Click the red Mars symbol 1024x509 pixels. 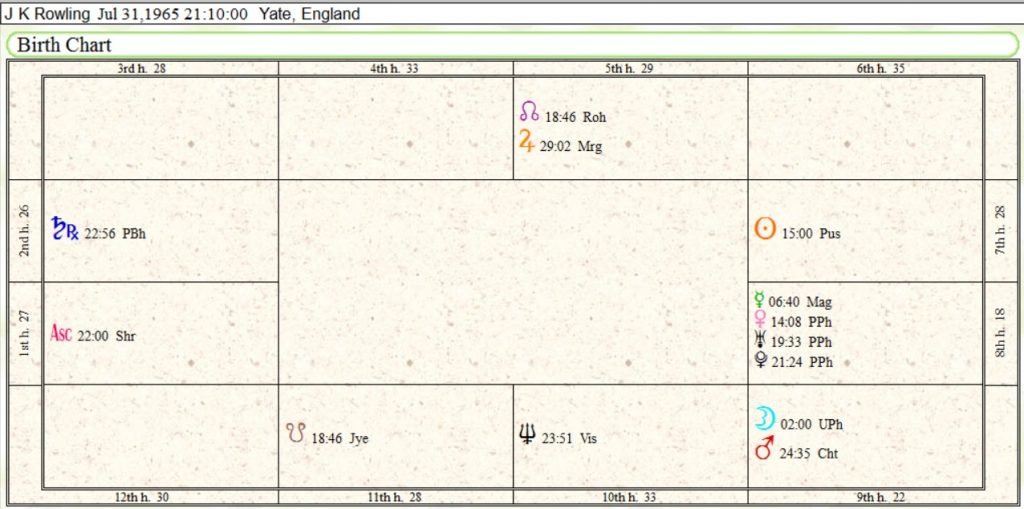pyautogui.click(x=764, y=448)
